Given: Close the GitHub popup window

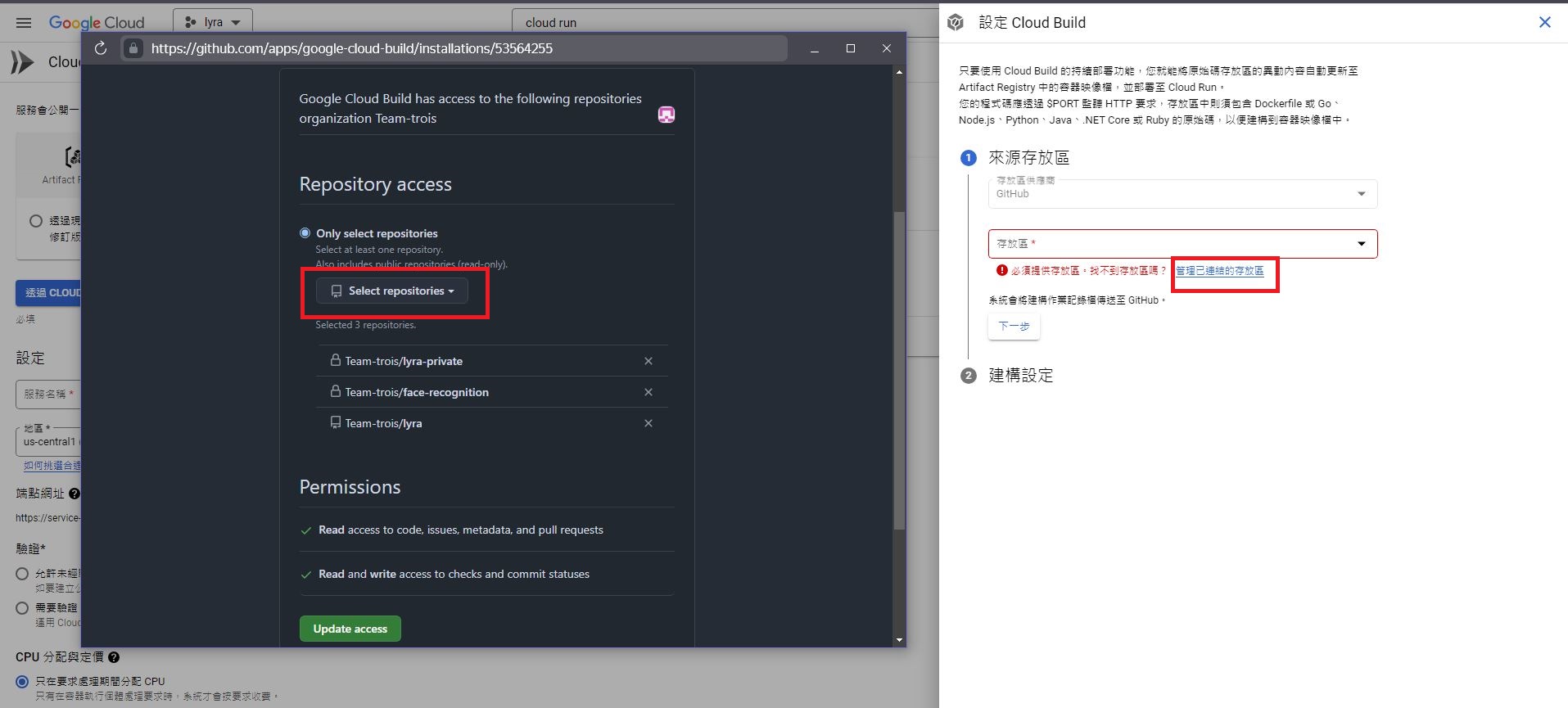Looking at the screenshot, I should 887,48.
